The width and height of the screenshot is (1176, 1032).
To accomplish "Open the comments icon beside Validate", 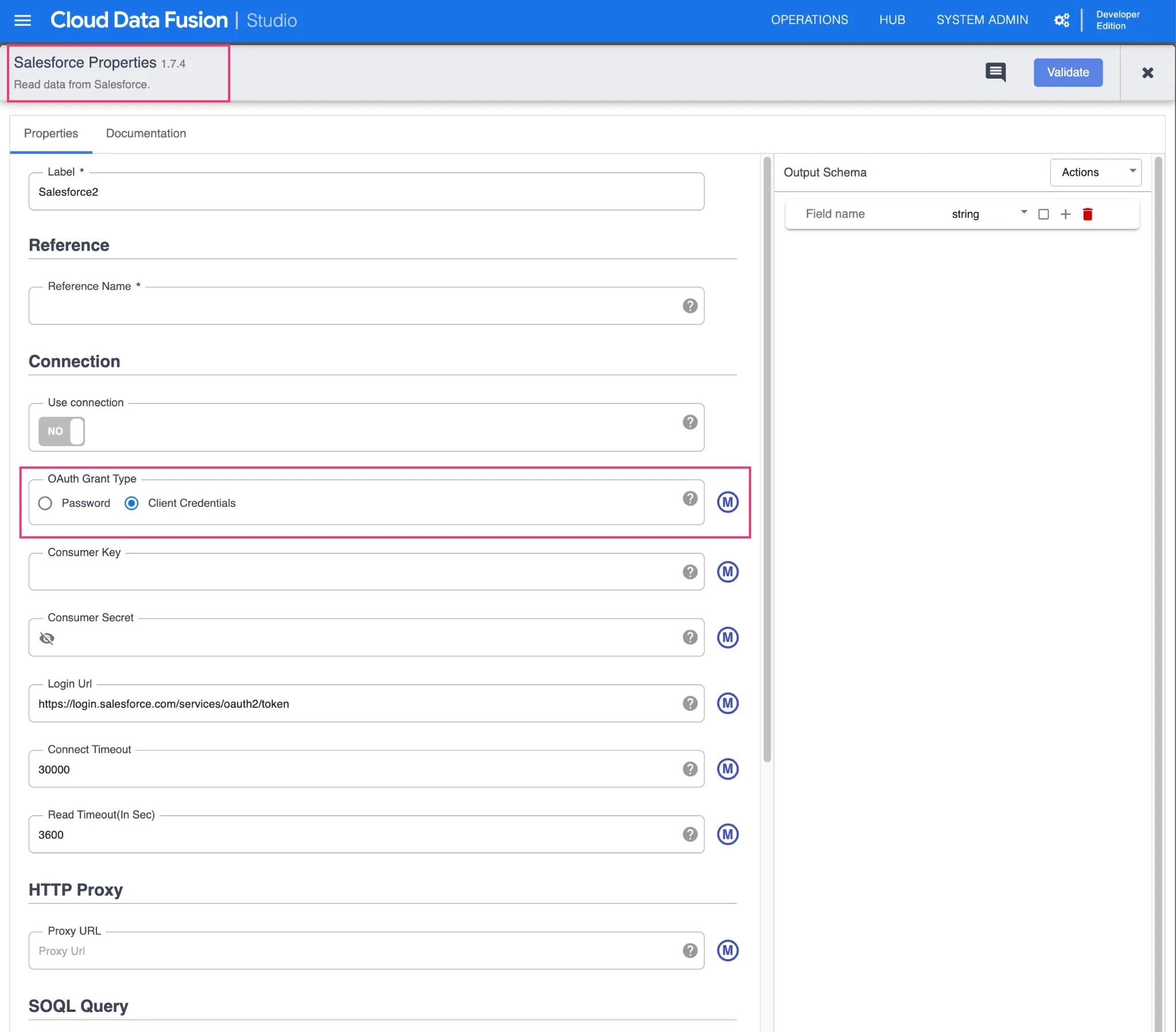I will click(995, 72).
